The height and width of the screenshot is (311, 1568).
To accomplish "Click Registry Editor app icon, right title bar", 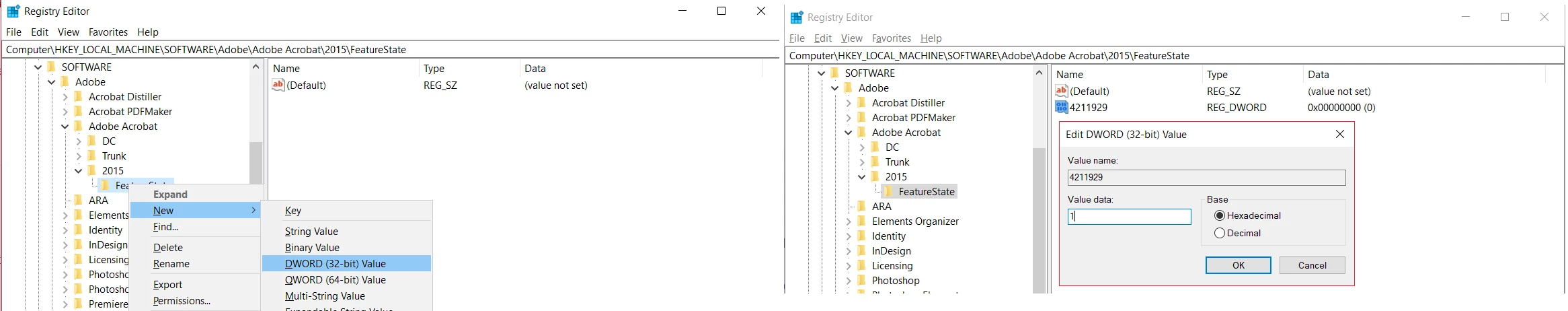I will point(797,18).
